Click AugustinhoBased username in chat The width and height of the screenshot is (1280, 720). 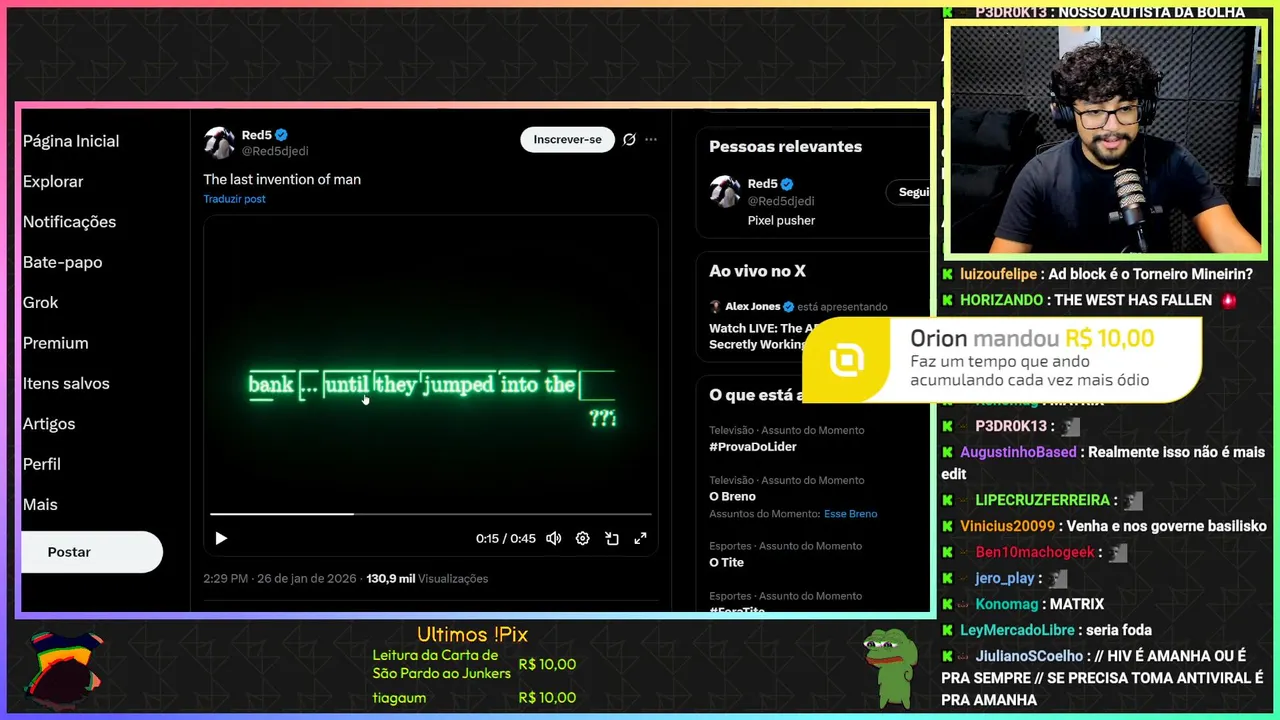[1018, 452]
